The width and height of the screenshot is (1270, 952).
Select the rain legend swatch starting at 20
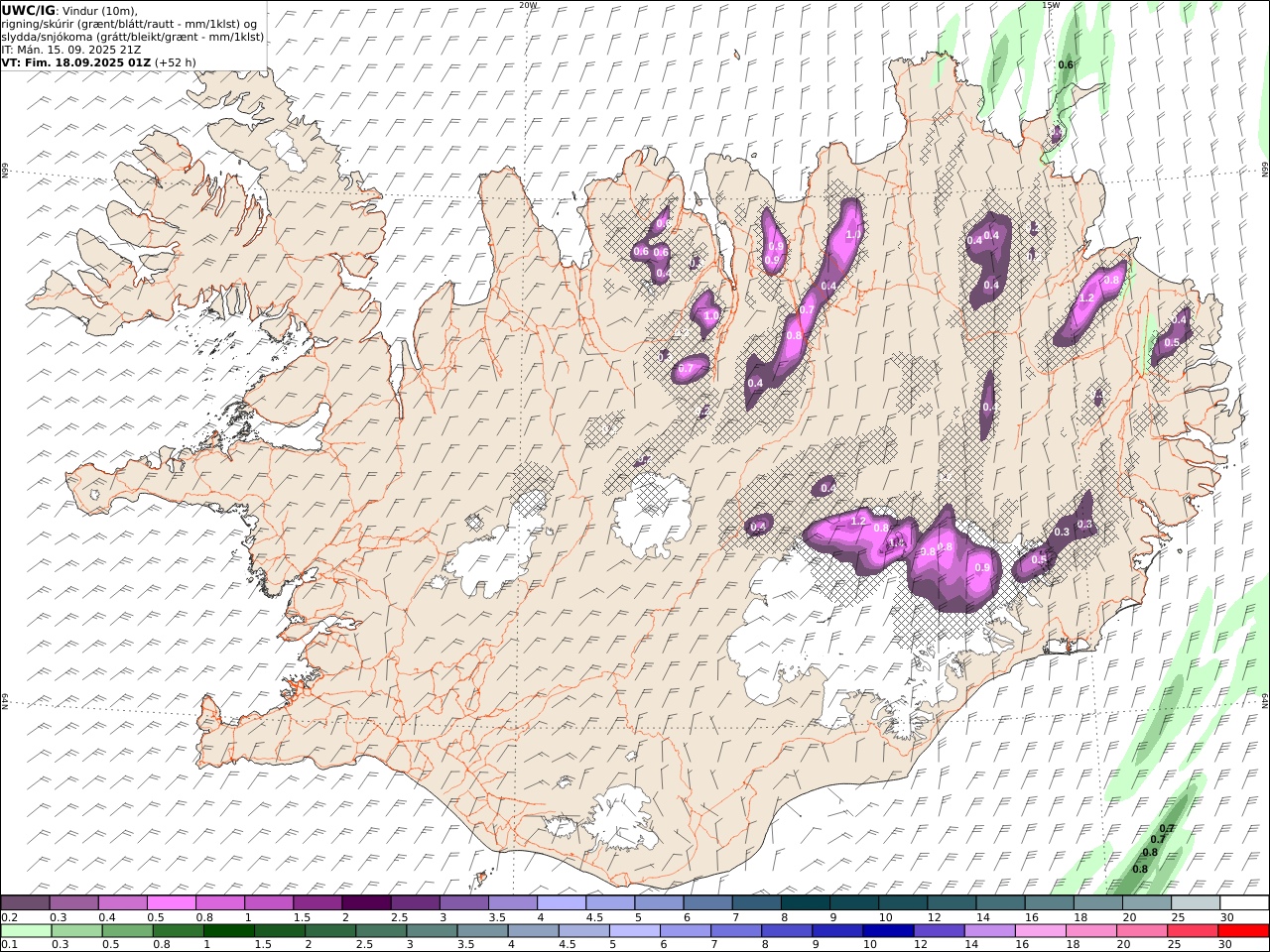pos(1142,931)
